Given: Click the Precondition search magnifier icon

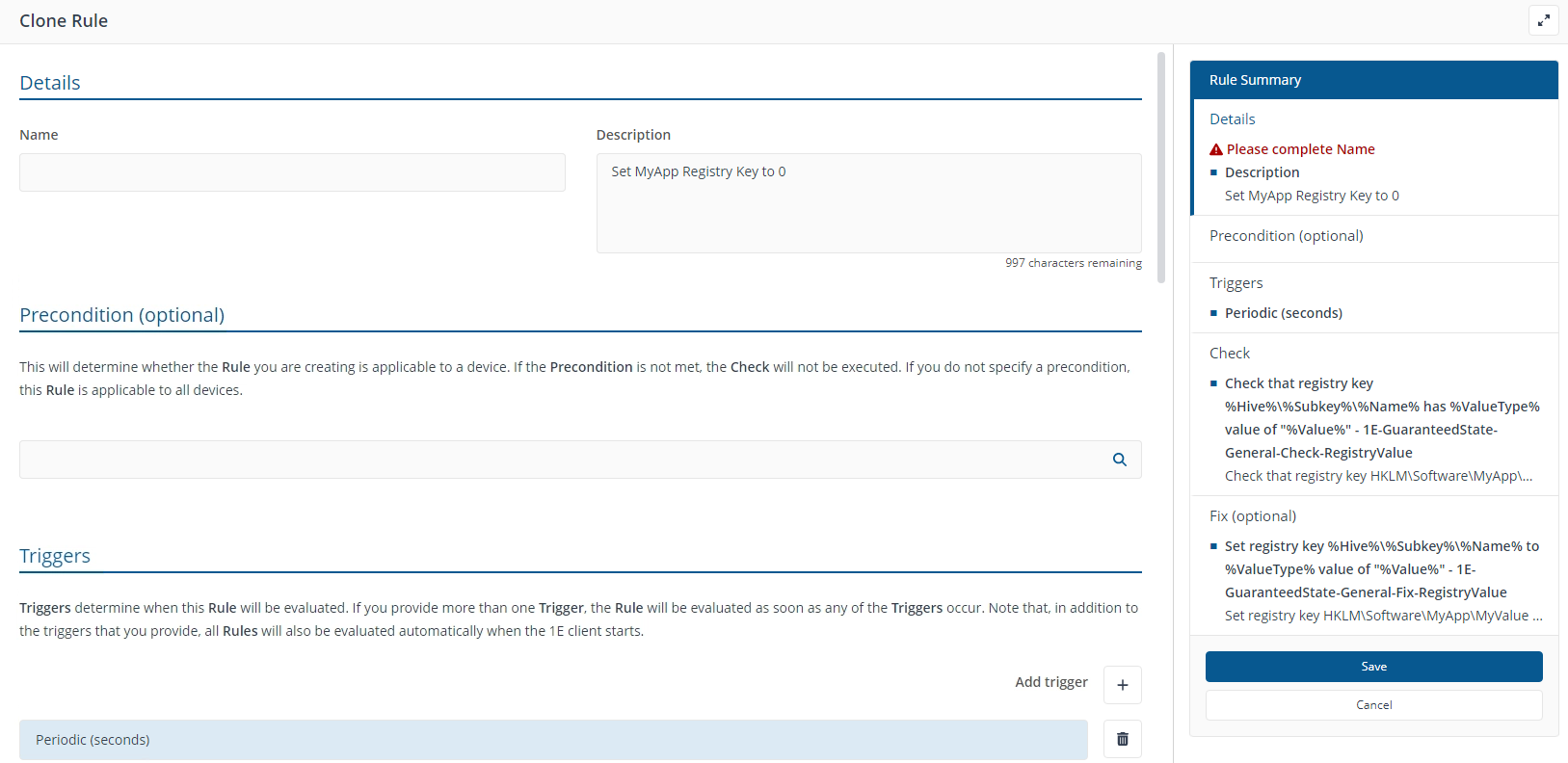Looking at the screenshot, I should coord(1119,460).
